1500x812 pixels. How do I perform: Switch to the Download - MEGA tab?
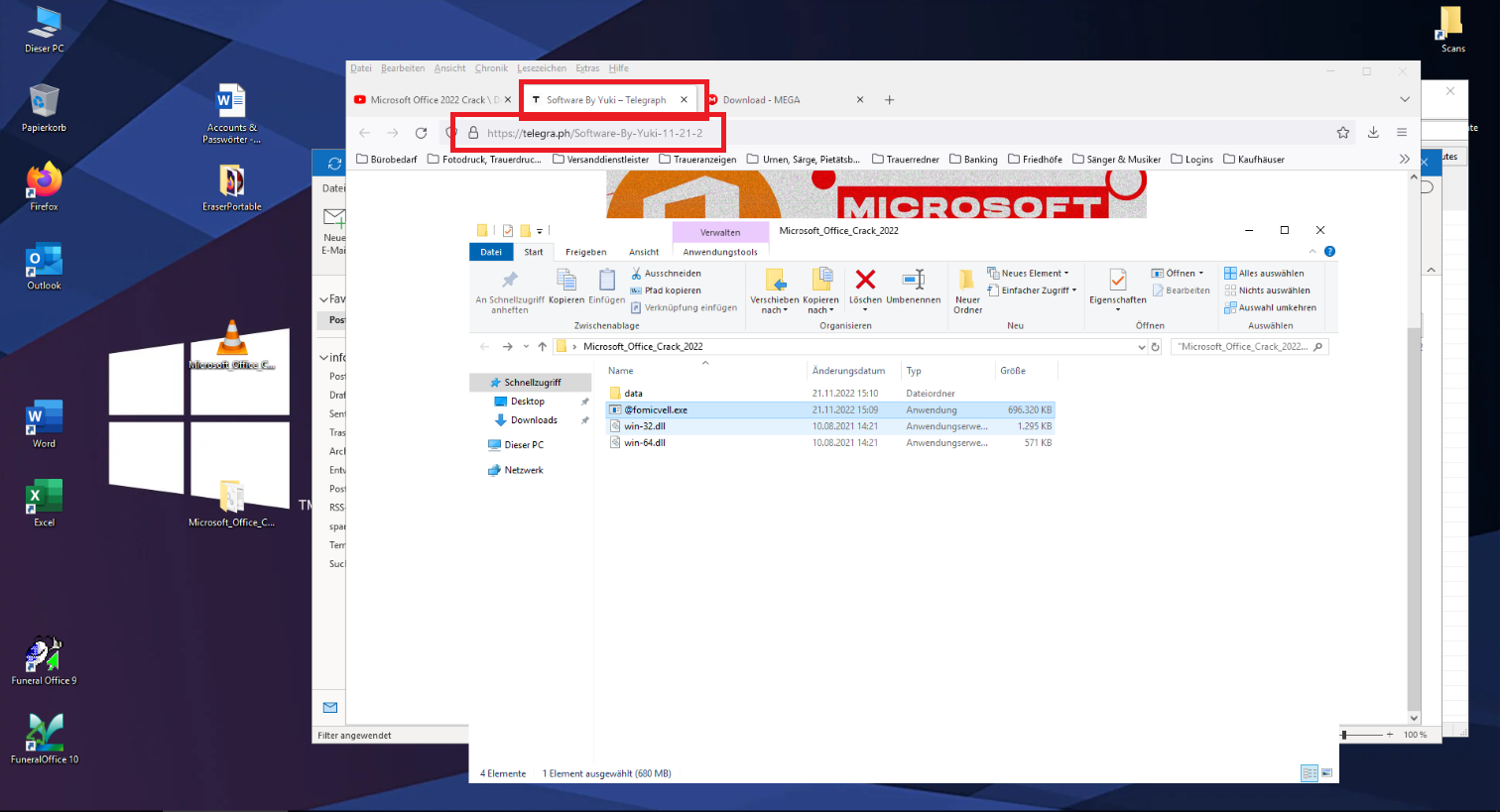click(x=761, y=100)
